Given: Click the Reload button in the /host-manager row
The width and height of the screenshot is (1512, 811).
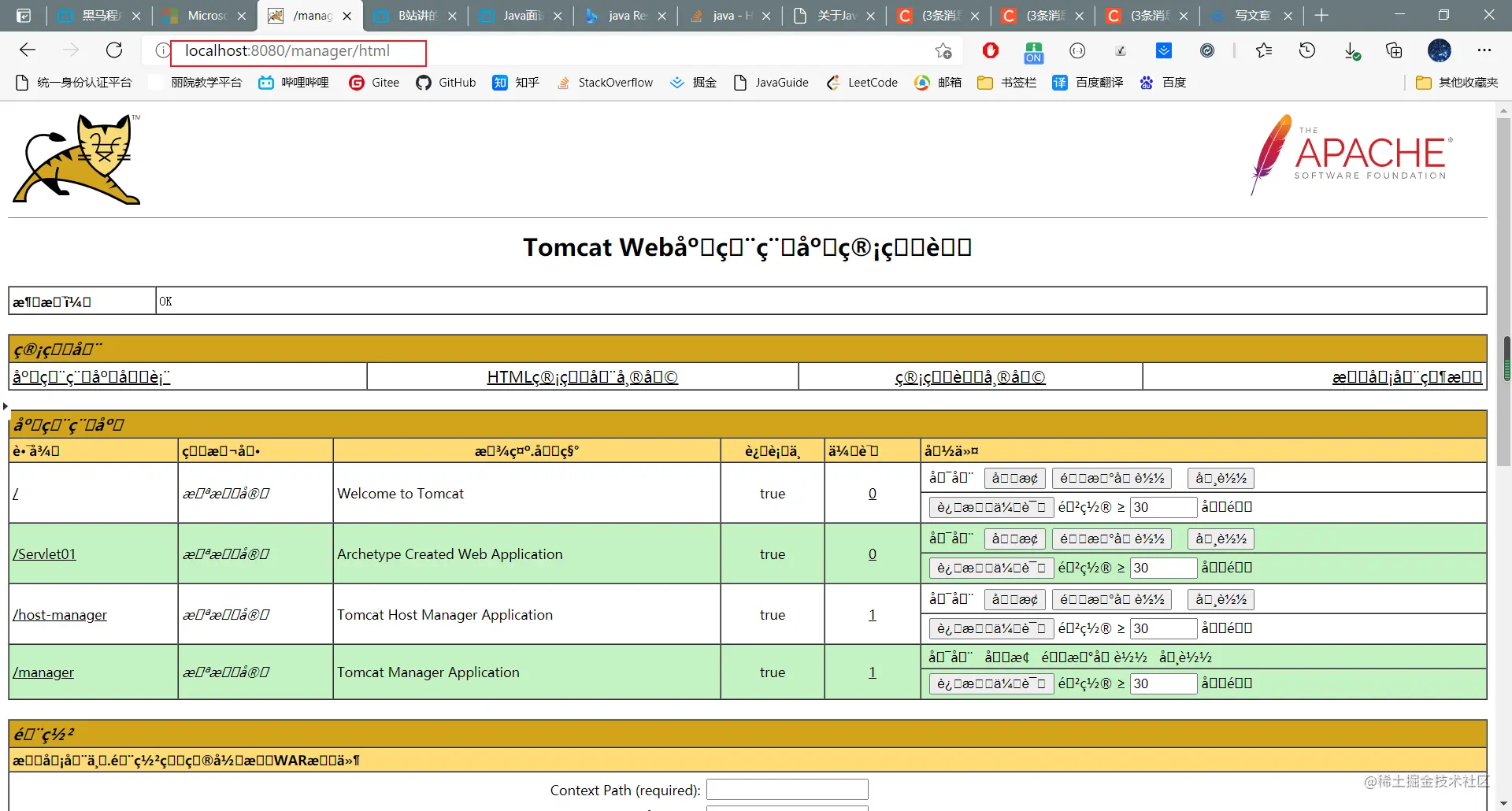Looking at the screenshot, I should [x=1112, y=600].
